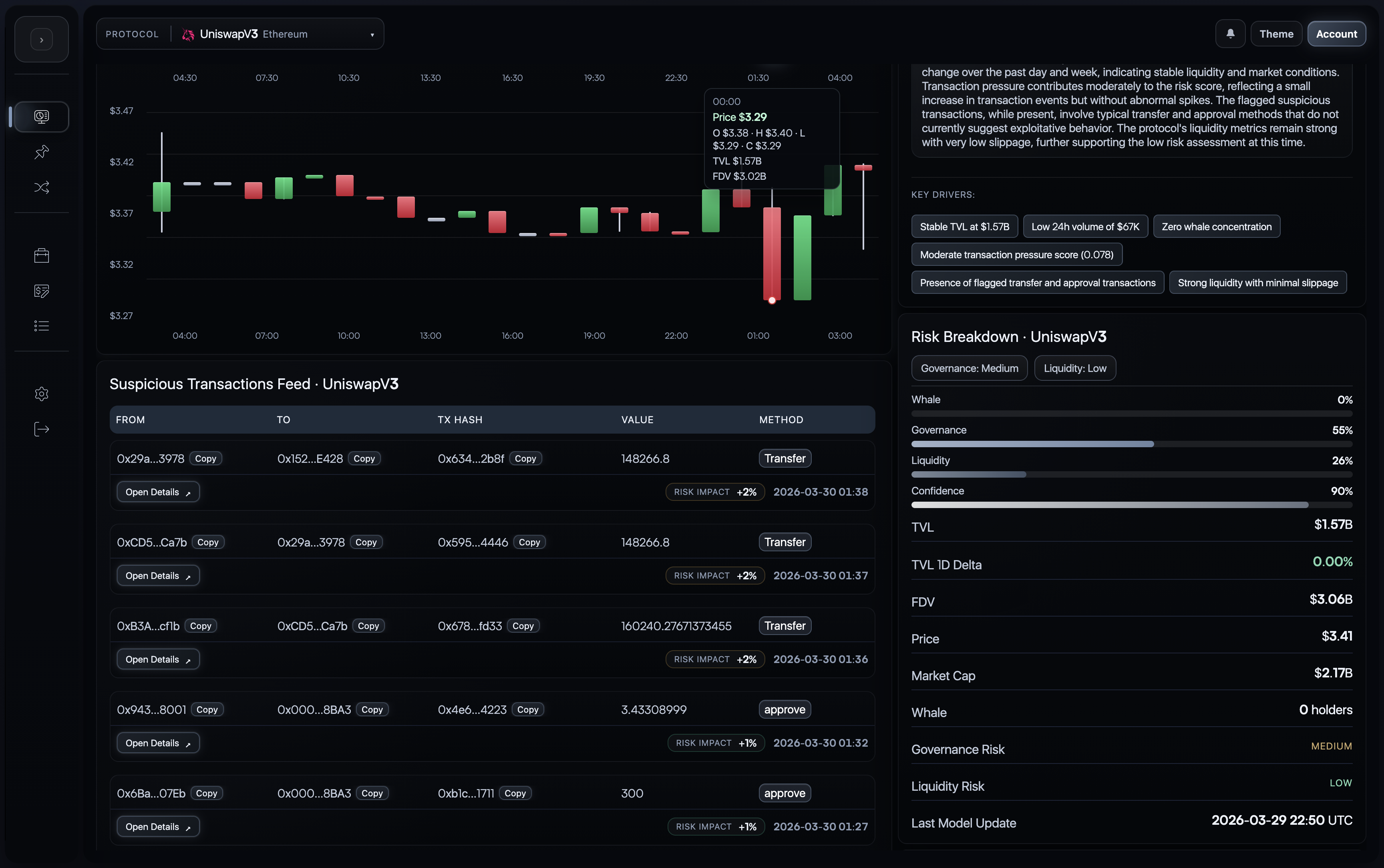Copy the 0x943...8001 sender address
This screenshot has width=1384, height=868.
(207, 710)
